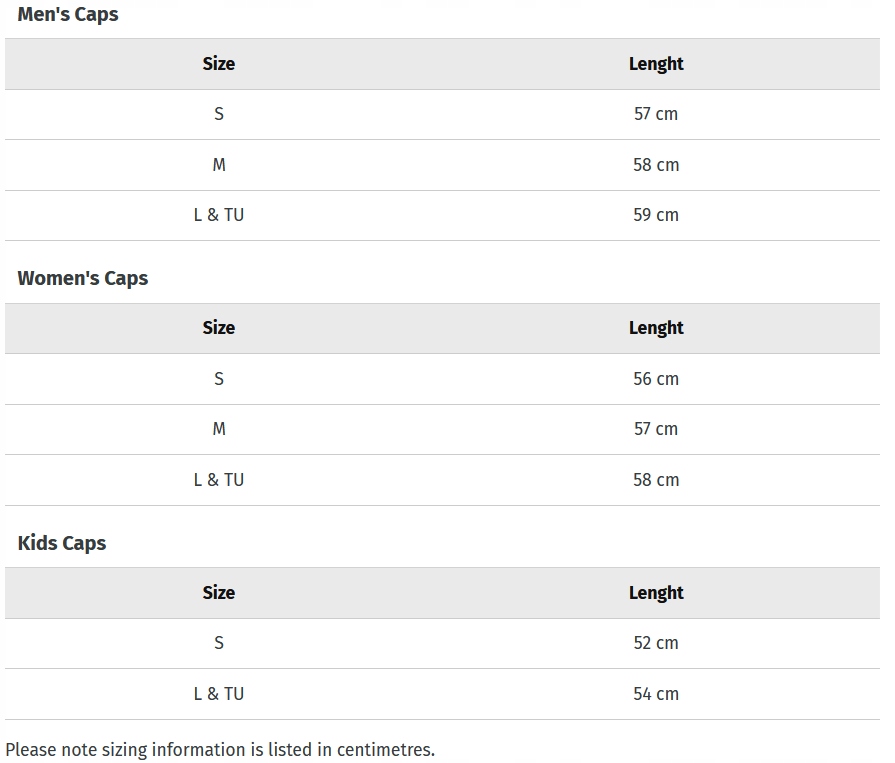The image size is (895, 763).
Task: Click Men's Caps size S cell
Action: tap(219, 114)
